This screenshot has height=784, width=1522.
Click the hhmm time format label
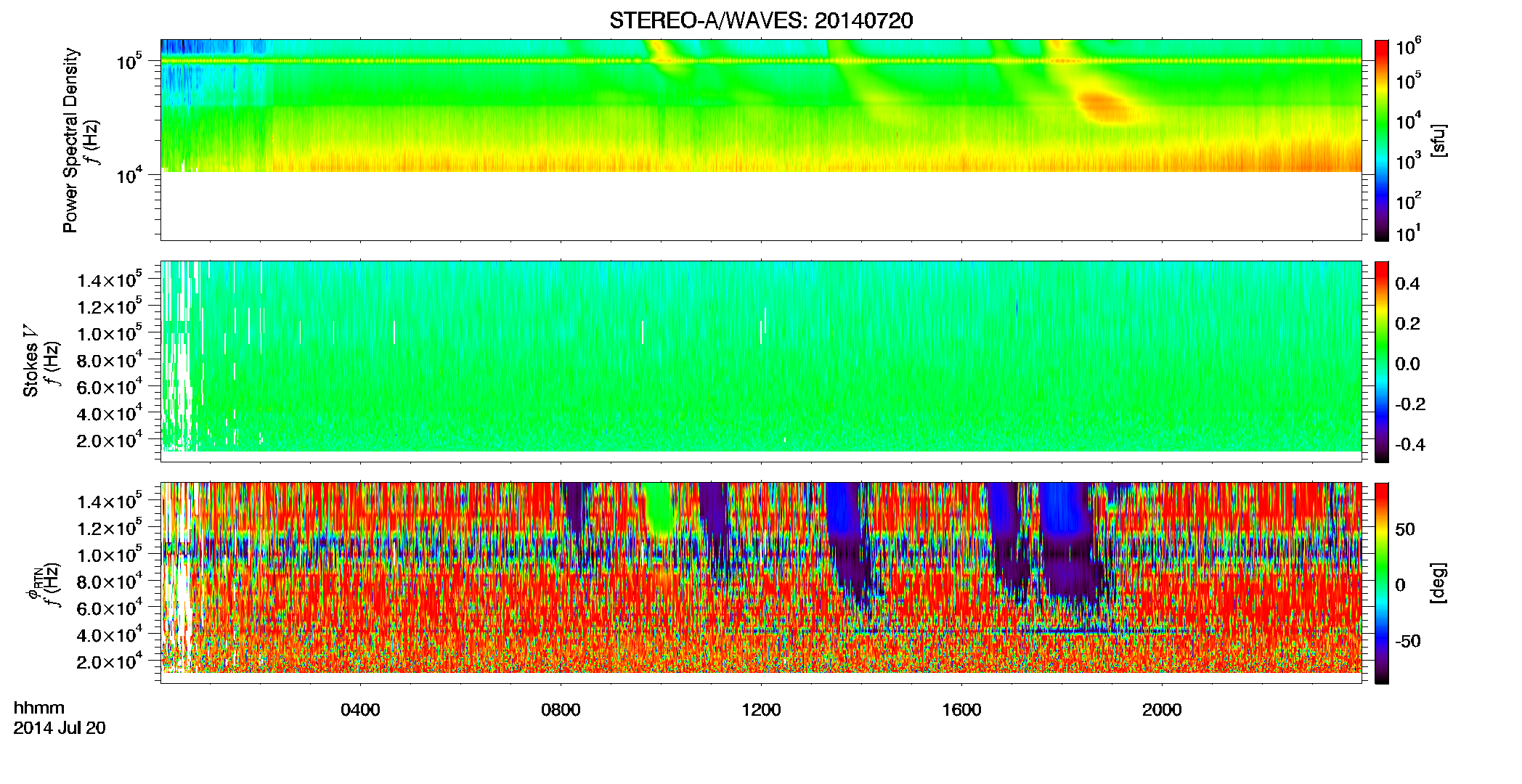[x=39, y=708]
